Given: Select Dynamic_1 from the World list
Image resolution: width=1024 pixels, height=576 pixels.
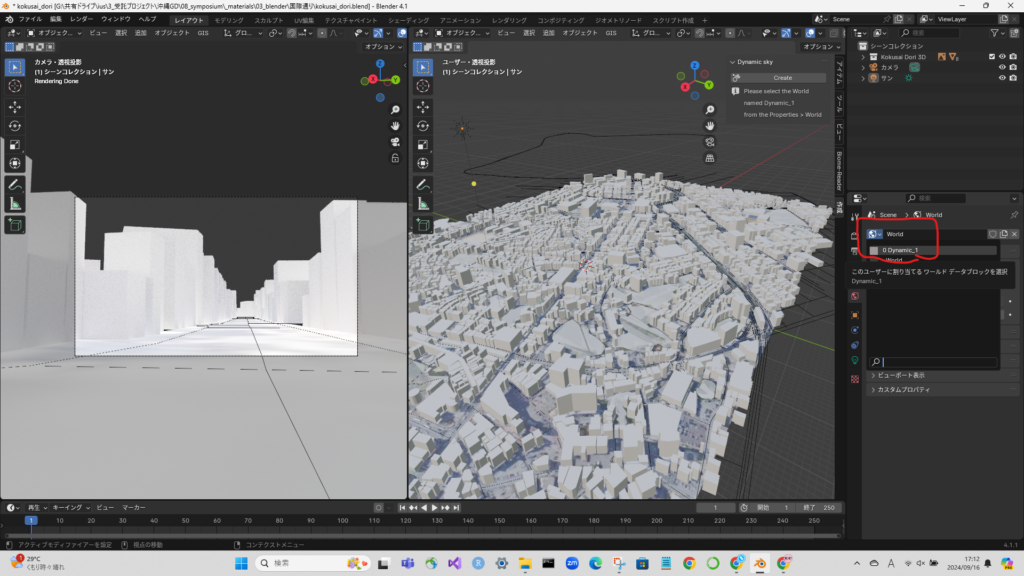Looking at the screenshot, I should [900, 250].
